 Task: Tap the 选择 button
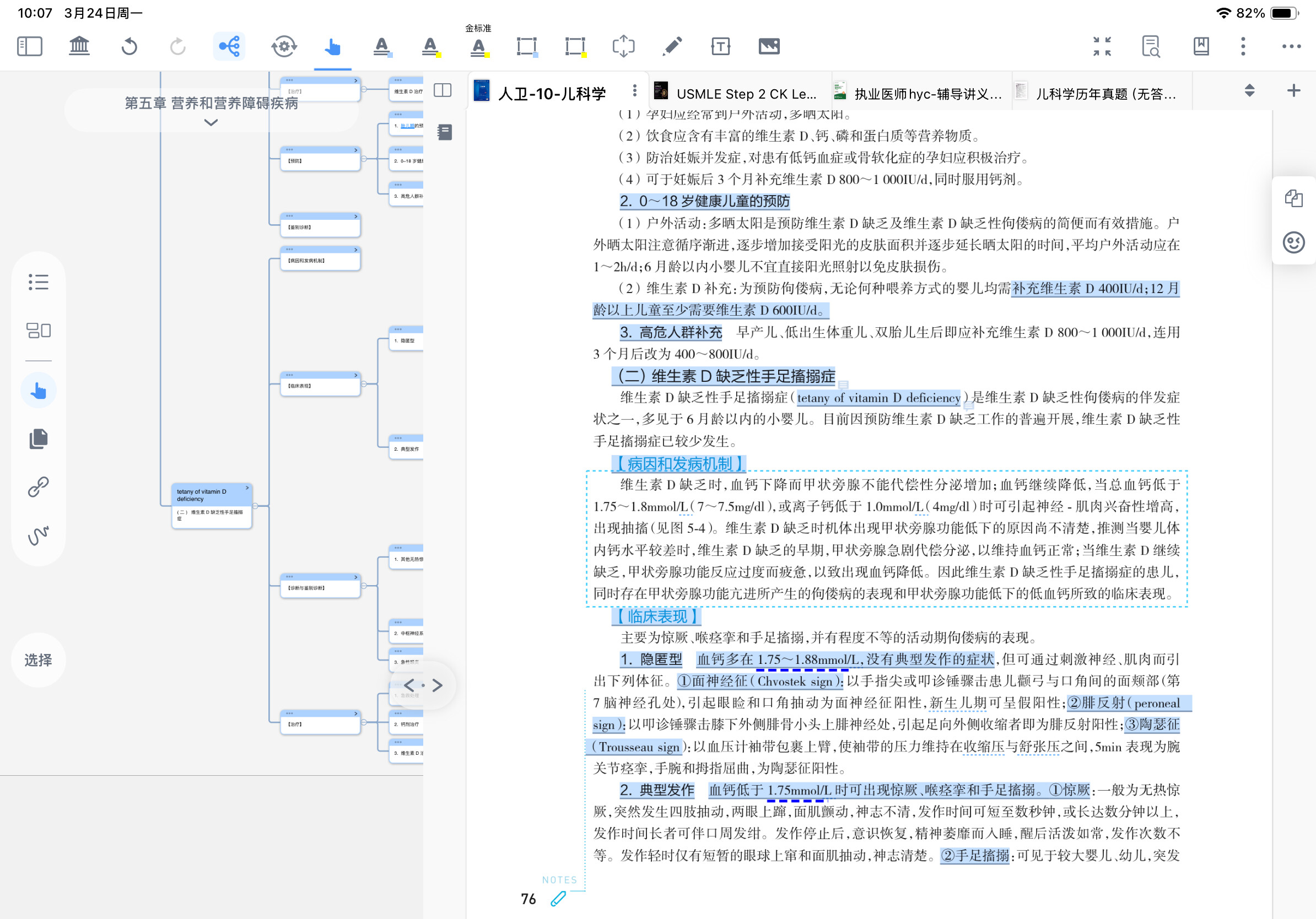pyautogui.click(x=39, y=660)
